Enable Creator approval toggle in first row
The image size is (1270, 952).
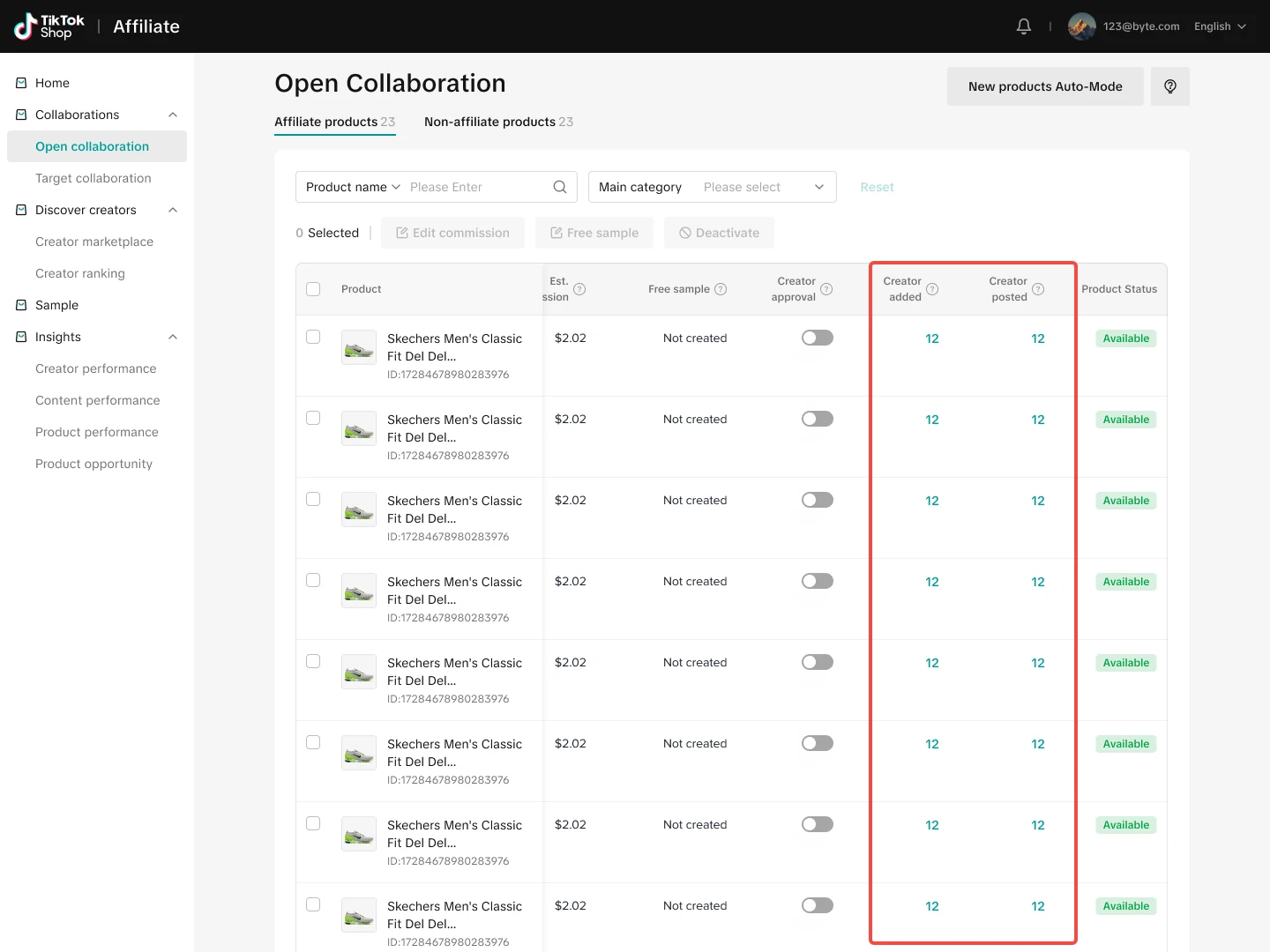[x=817, y=338]
